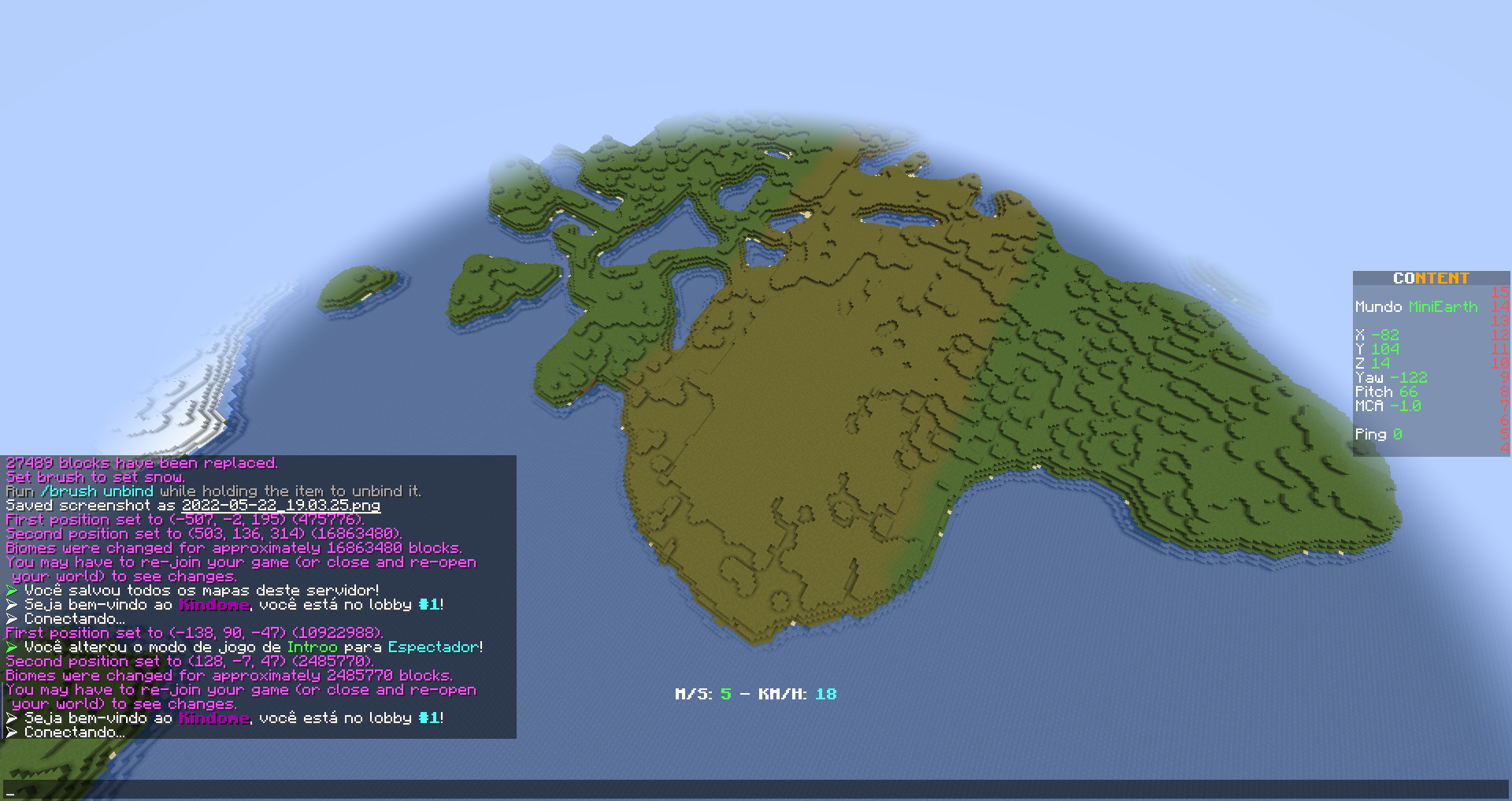Click 'Biomes were changed for approximately 2485770 blocks' line
1512x801 pixels.
point(229,675)
